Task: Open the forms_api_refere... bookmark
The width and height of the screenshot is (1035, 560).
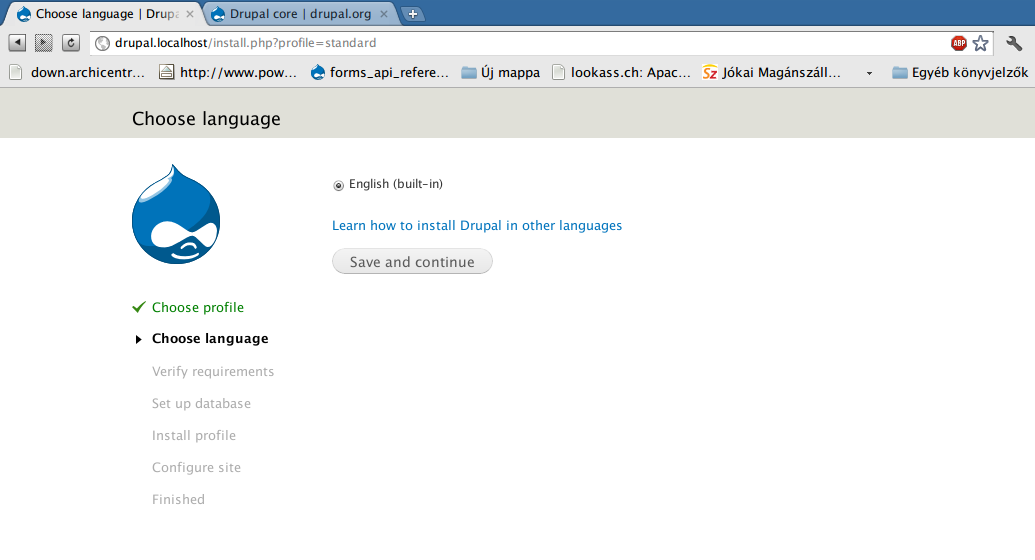Action: click(x=380, y=73)
